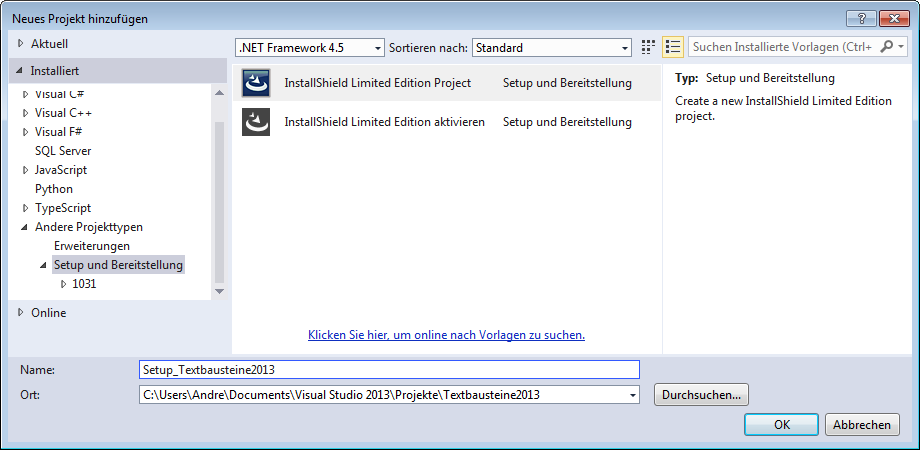Select JavaScript tree label
The height and width of the screenshot is (450, 920).
pyautogui.click(x=61, y=170)
